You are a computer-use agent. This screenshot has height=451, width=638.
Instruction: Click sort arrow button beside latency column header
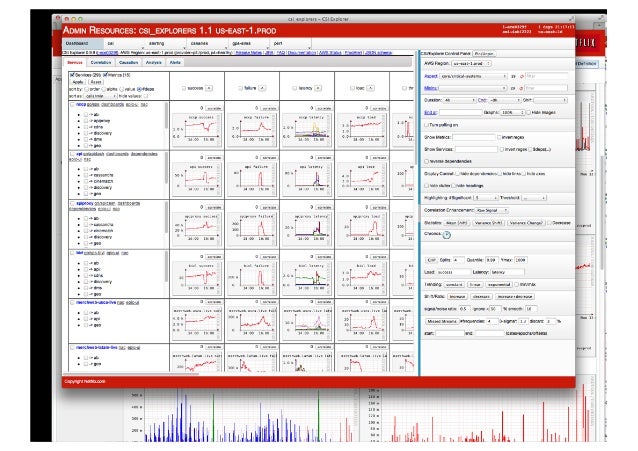coord(318,88)
